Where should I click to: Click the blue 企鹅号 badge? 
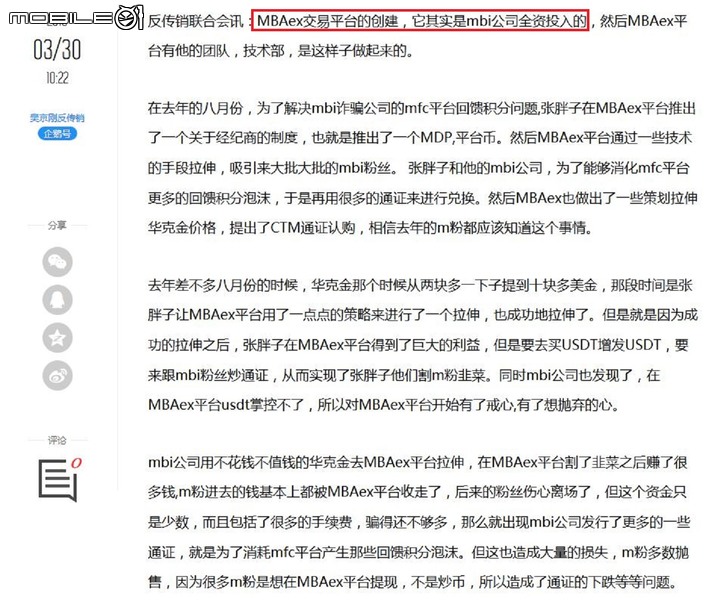click(x=57, y=134)
